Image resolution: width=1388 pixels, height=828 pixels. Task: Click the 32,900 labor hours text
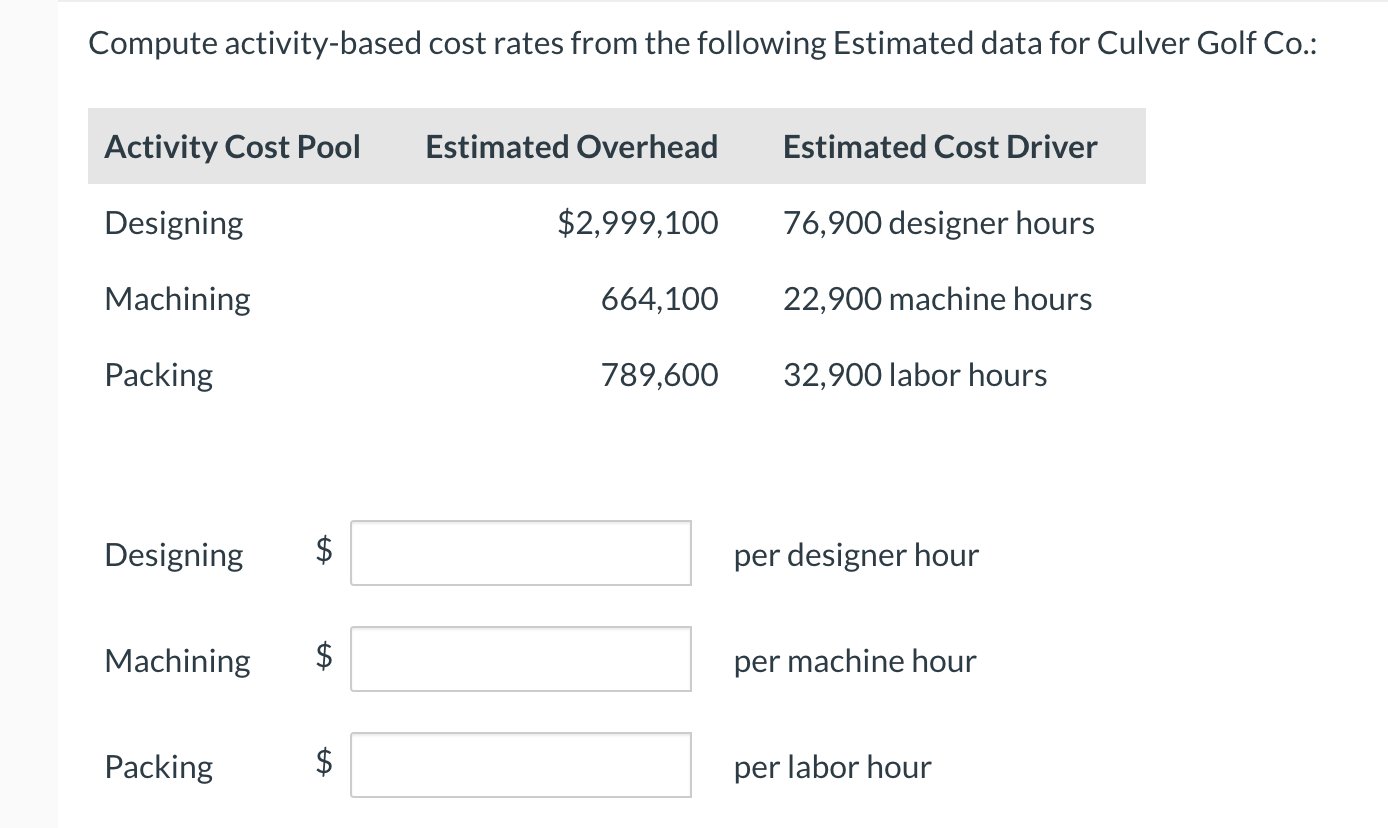[x=915, y=374]
